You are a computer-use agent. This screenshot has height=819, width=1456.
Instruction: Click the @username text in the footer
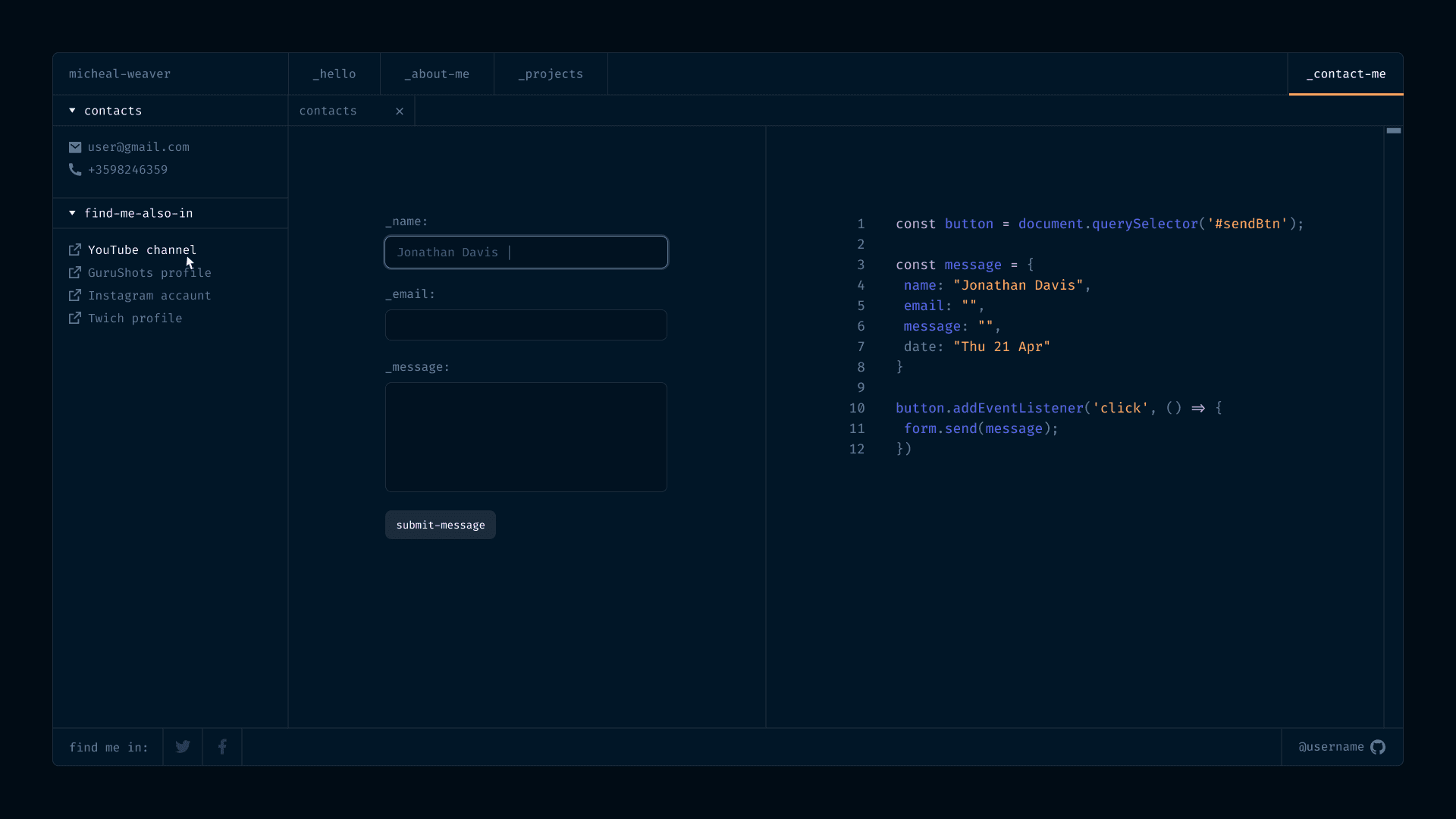(x=1331, y=747)
